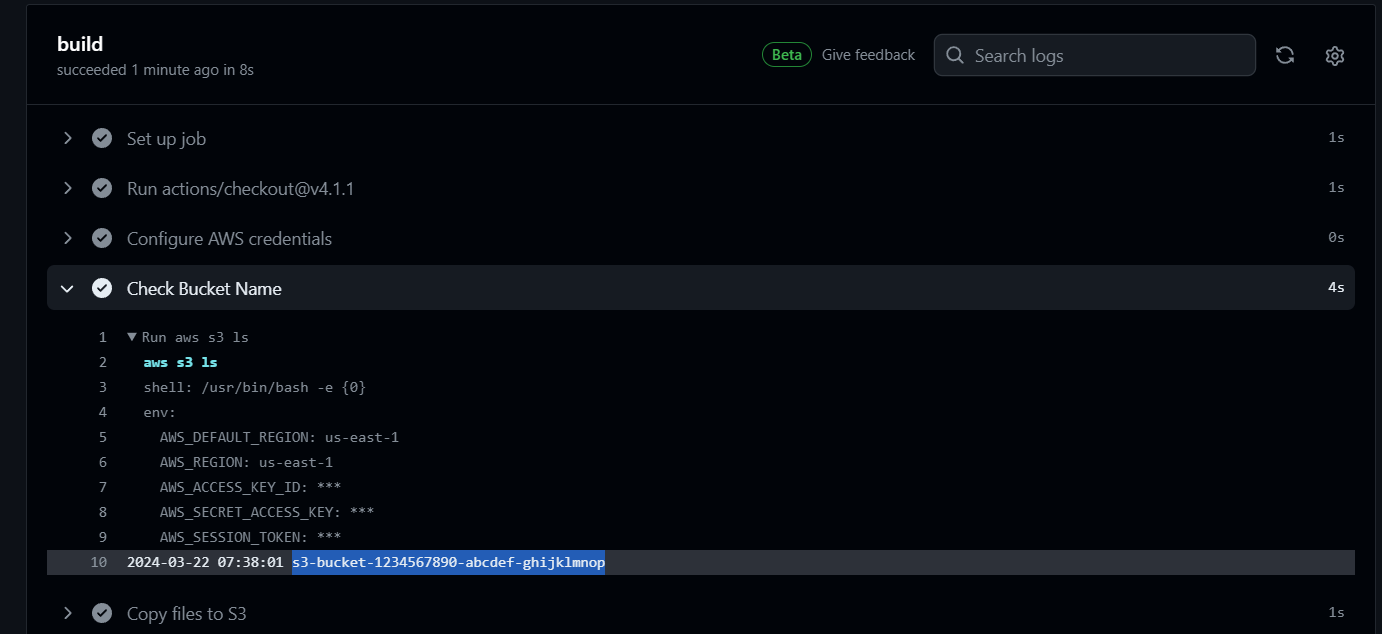1382x634 pixels.
Task: Select log line number 7
Action: click(x=102, y=487)
